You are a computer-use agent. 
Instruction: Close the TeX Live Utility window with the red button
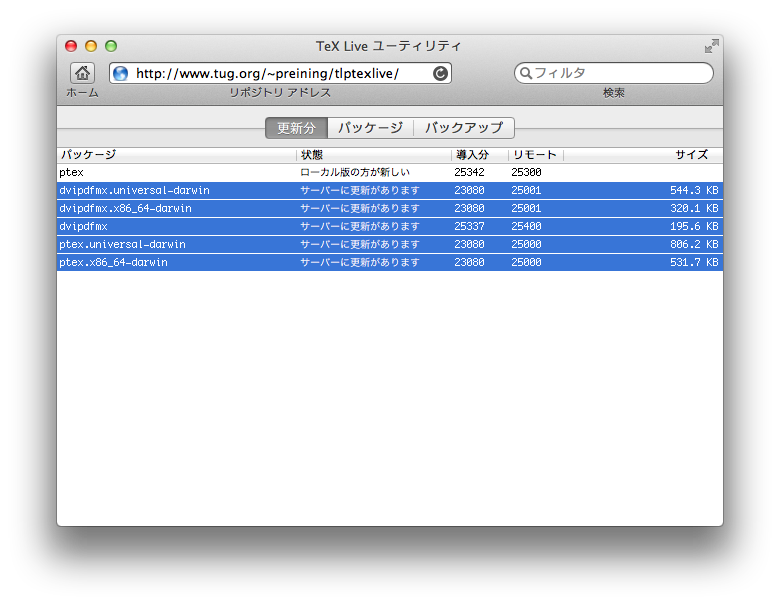tap(71, 46)
